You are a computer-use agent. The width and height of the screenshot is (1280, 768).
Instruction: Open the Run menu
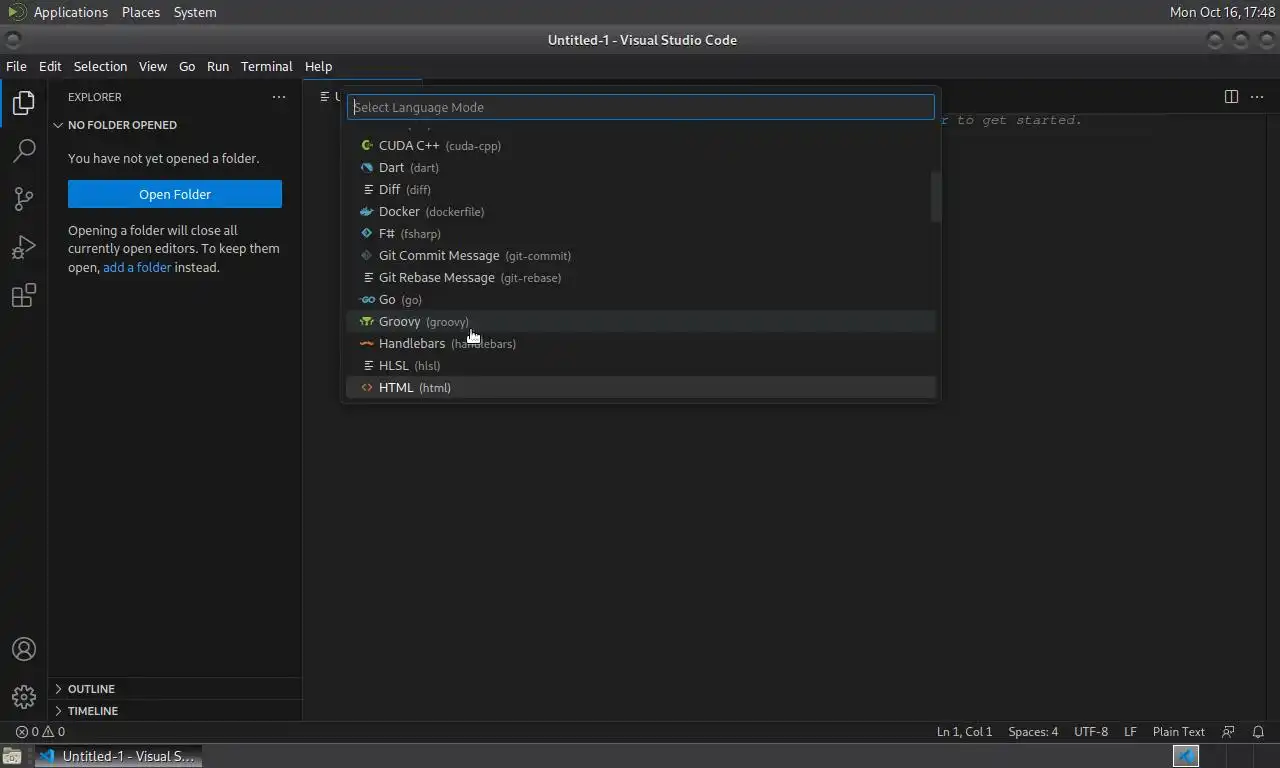pos(218,66)
